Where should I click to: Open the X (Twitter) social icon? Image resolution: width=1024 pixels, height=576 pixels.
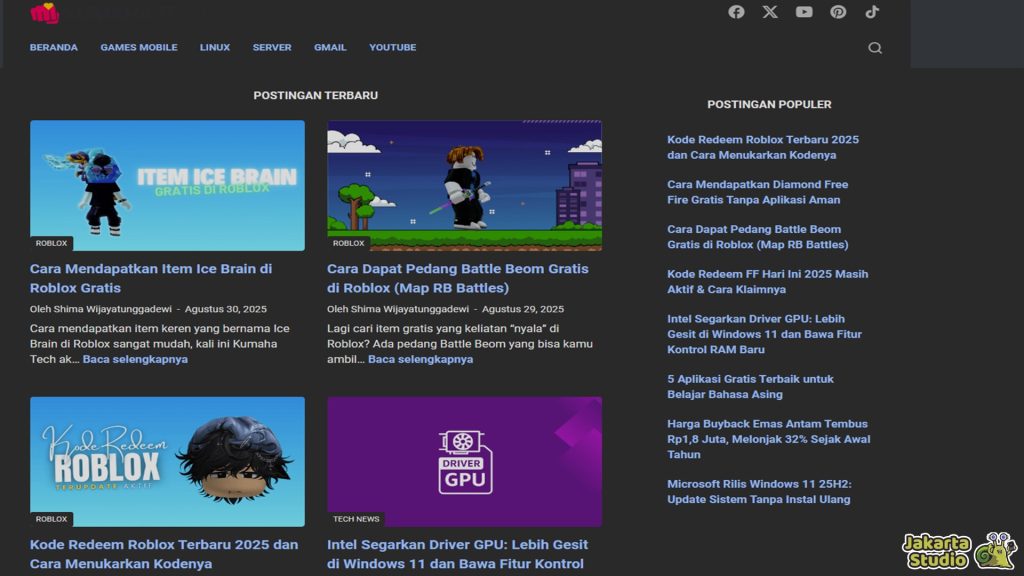(x=770, y=12)
